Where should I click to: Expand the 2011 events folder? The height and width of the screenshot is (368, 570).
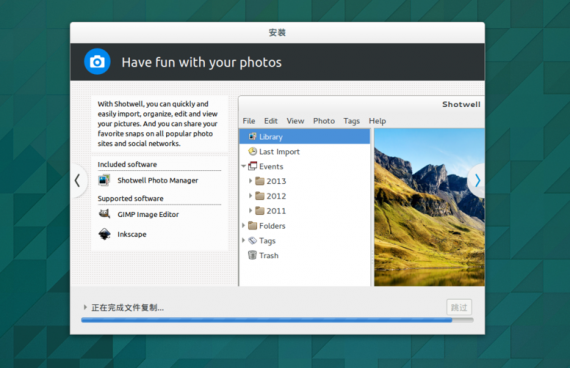(x=250, y=211)
